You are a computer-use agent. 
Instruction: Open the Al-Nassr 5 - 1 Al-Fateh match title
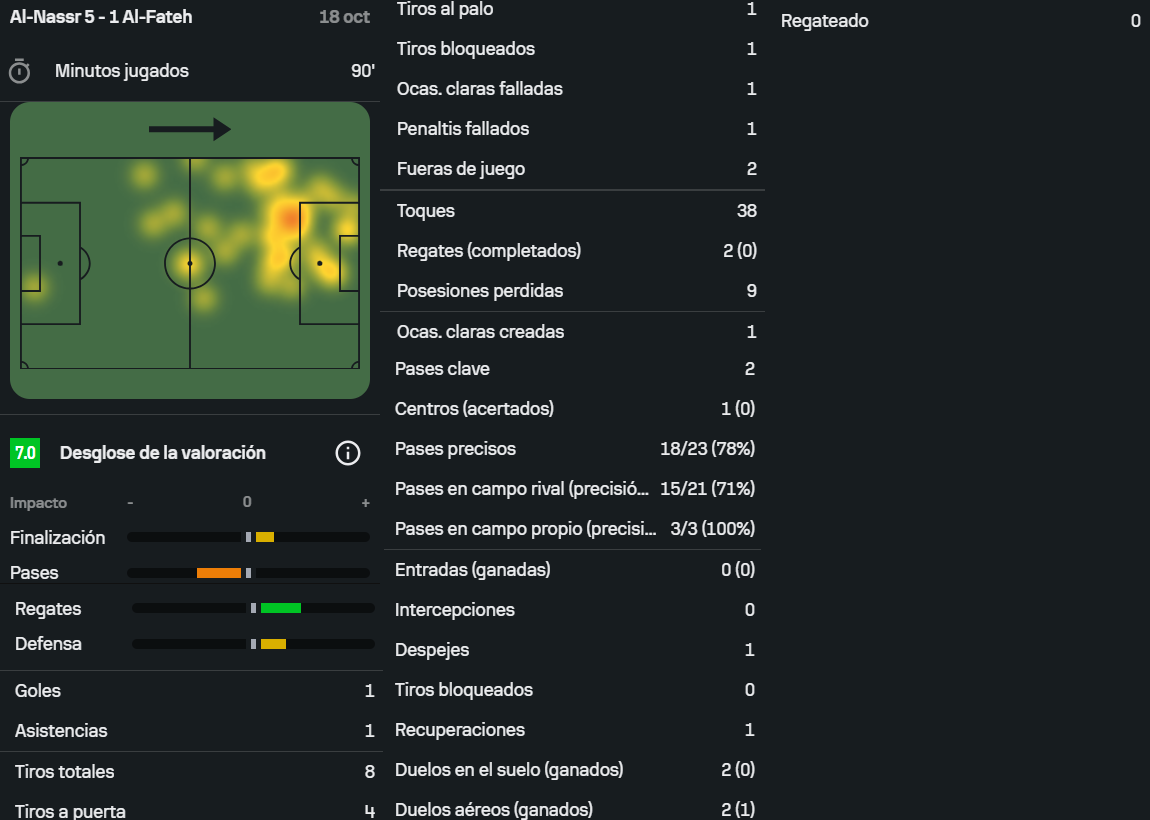pyautogui.click(x=101, y=17)
